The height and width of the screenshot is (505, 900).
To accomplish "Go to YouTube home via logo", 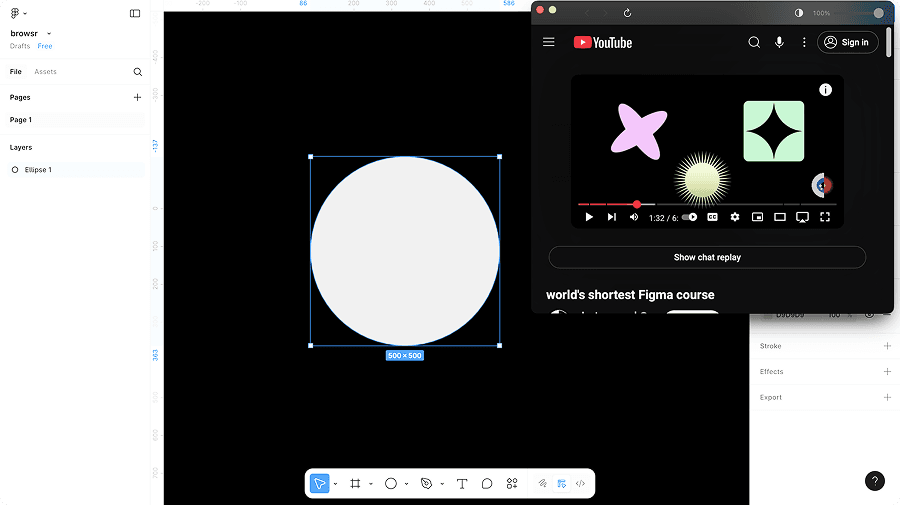I will pyautogui.click(x=603, y=42).
